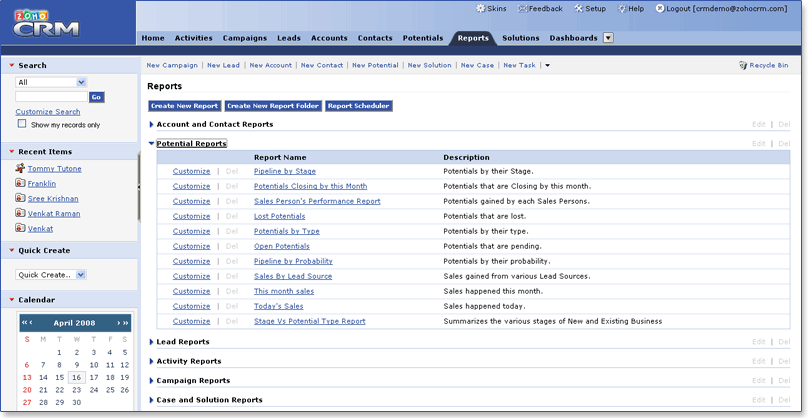
Task: Click the contact icon beside Franklin
Action: coord(20,183)
